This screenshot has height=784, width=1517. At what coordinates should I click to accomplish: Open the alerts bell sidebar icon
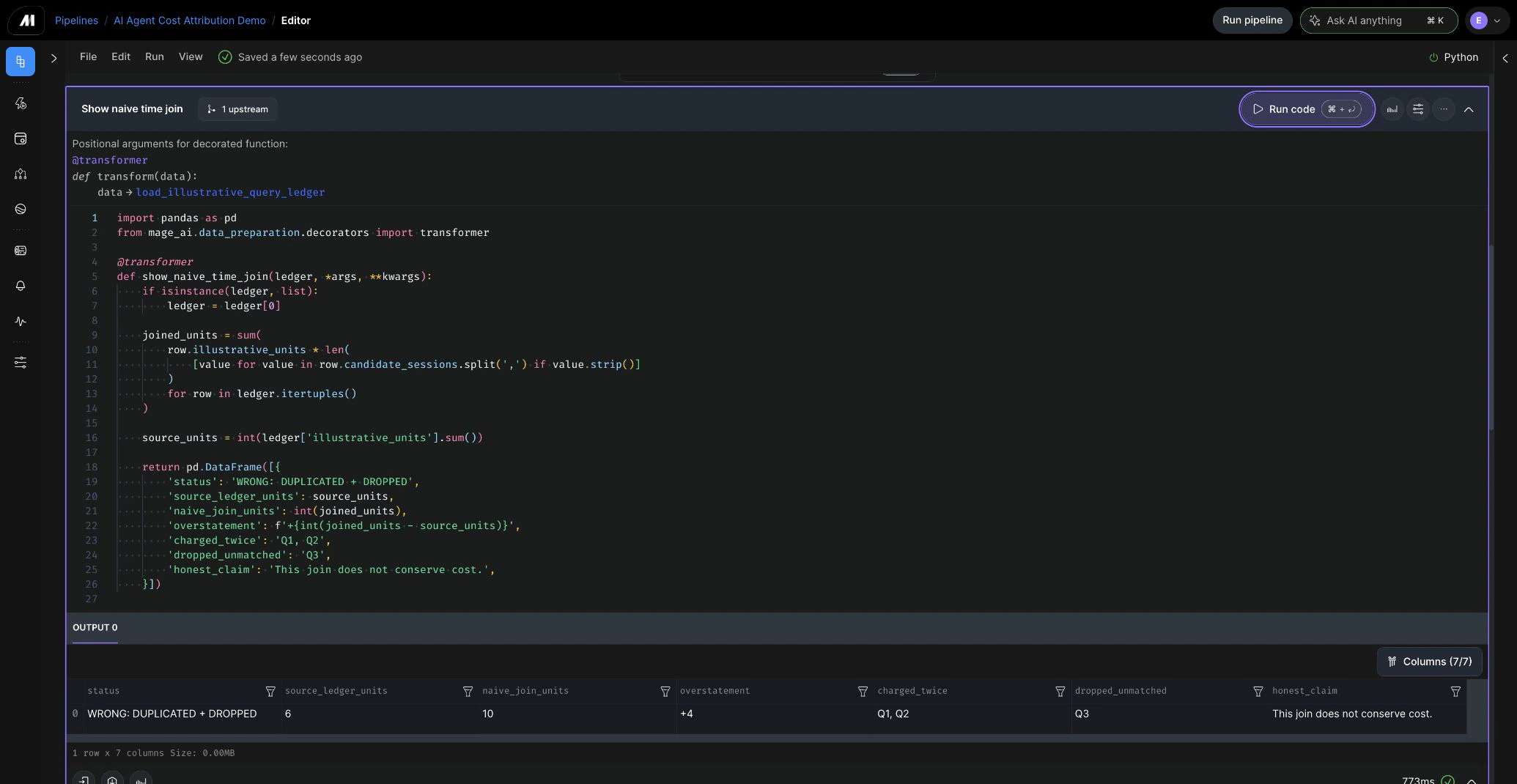click(21, 286)
